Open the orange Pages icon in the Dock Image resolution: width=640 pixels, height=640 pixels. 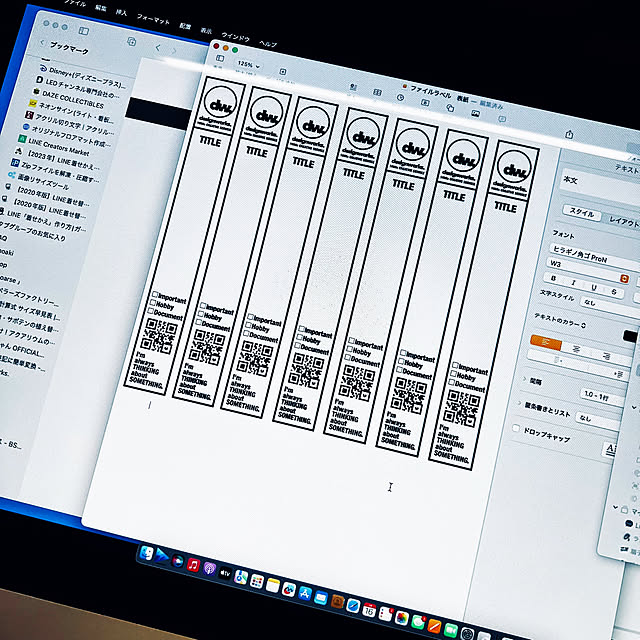434,627
